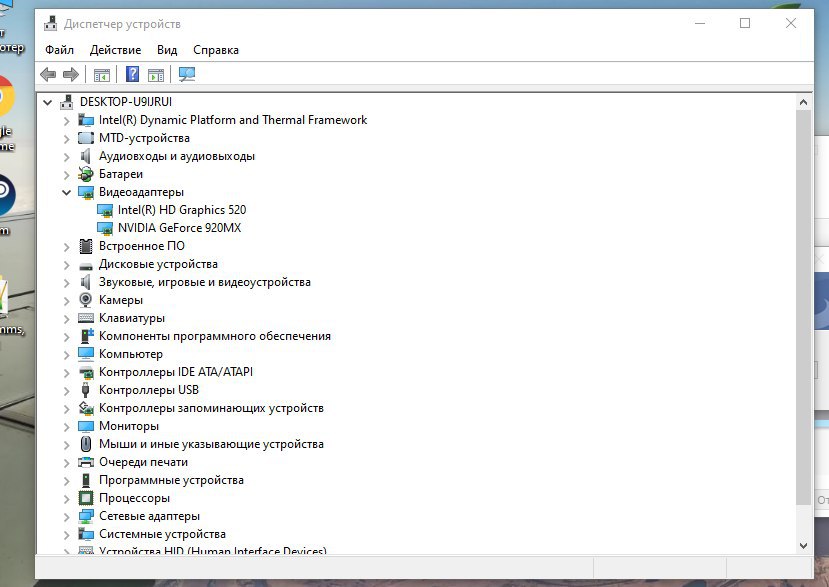Select Звуковые, игровые и видеоустройства label
Image resolution: width=829 pixels, height=587 pixels.
[205, 282]
